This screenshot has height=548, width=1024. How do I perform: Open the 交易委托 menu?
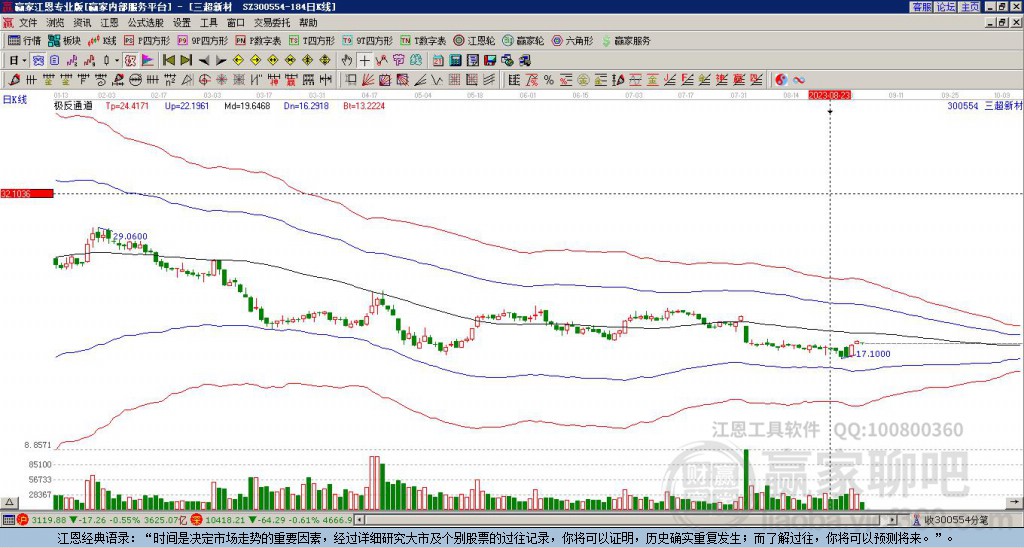point(272,23)
